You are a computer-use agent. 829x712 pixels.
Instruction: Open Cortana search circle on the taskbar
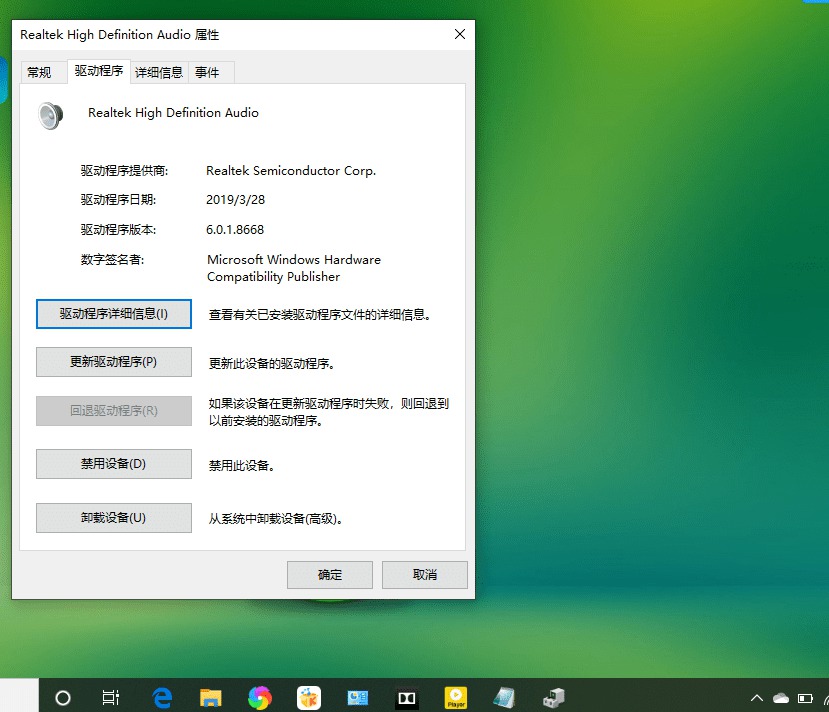(x=63, y=698)
